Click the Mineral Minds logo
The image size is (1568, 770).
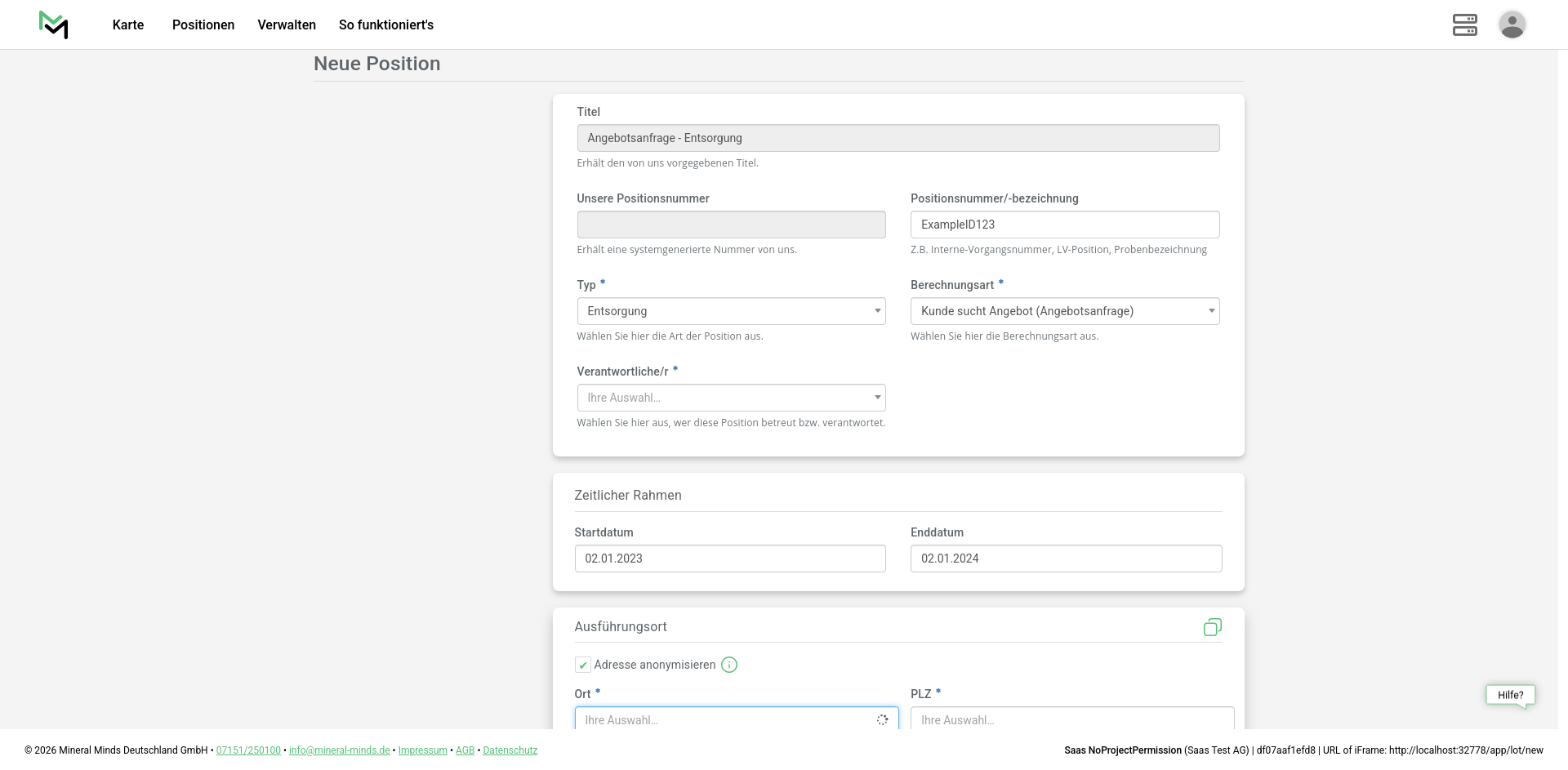click(53, 24)
